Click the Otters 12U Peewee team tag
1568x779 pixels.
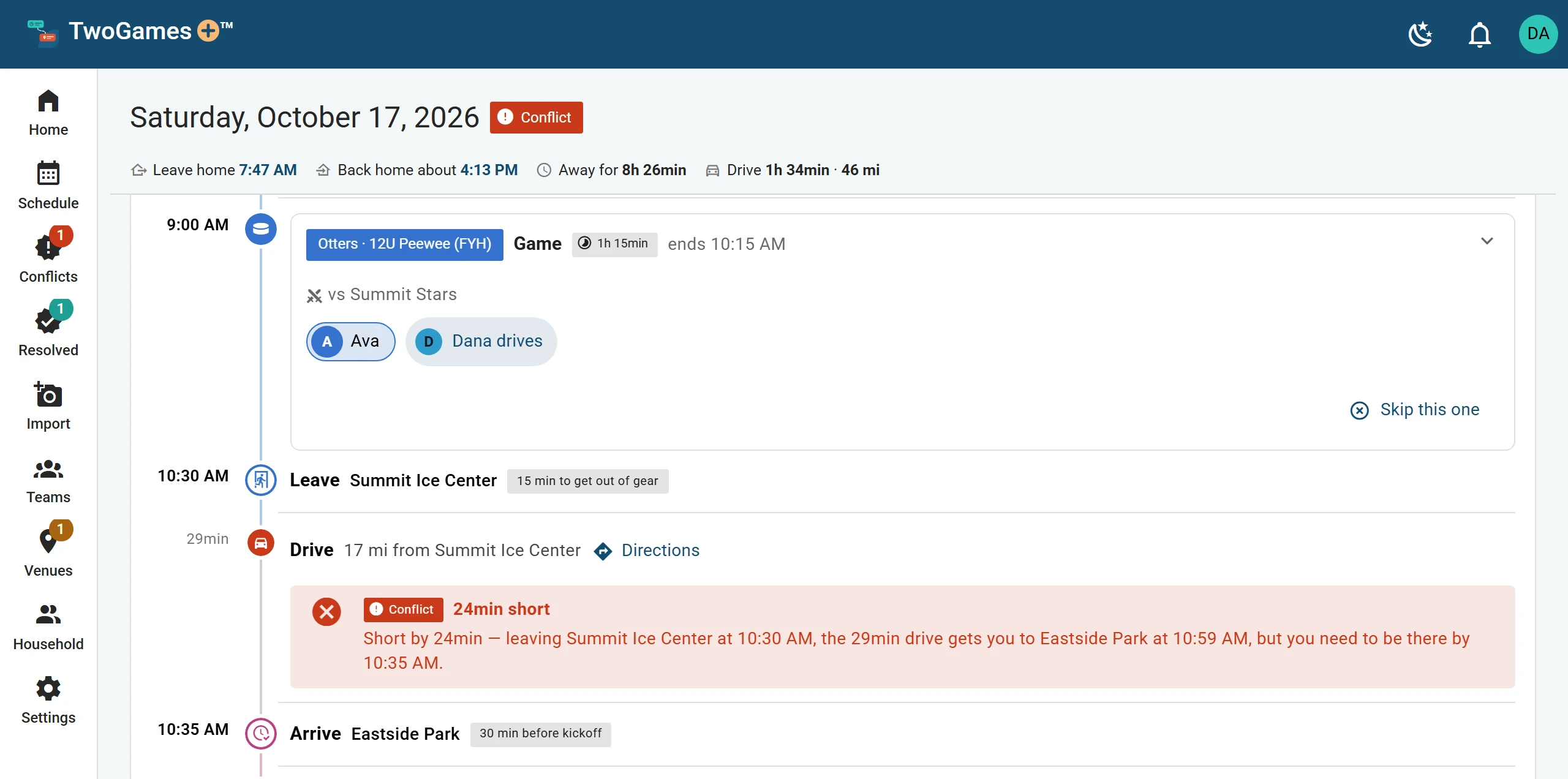tap(405, 244)
